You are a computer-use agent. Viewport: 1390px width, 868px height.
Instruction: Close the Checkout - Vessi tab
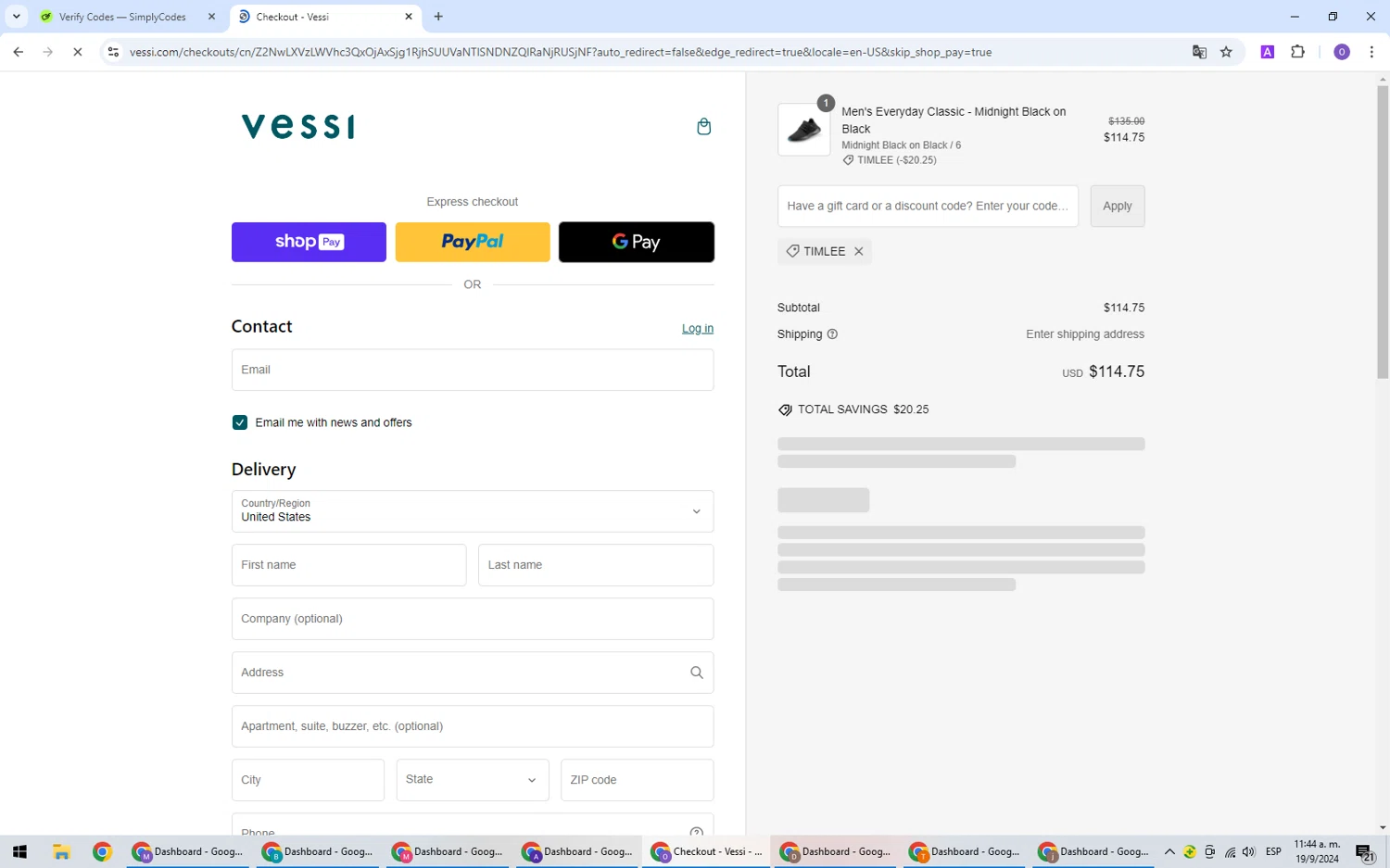[x=409, y=17]
